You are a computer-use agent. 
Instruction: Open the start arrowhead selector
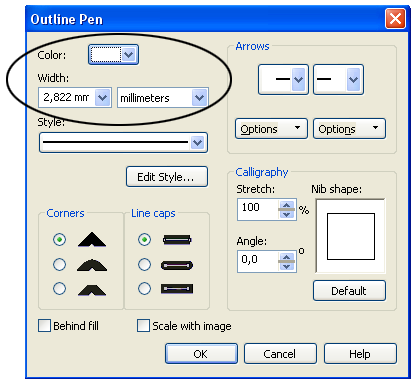283,80
